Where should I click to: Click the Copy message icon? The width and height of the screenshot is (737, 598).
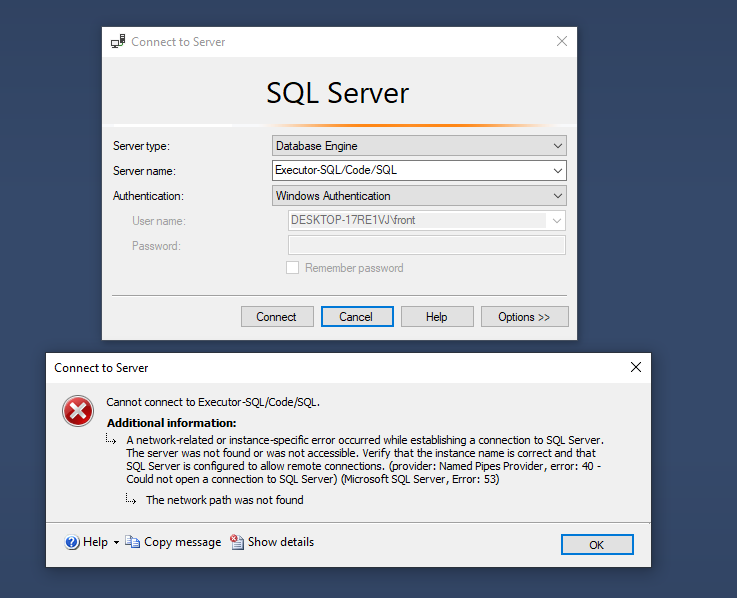coord(133,542)
